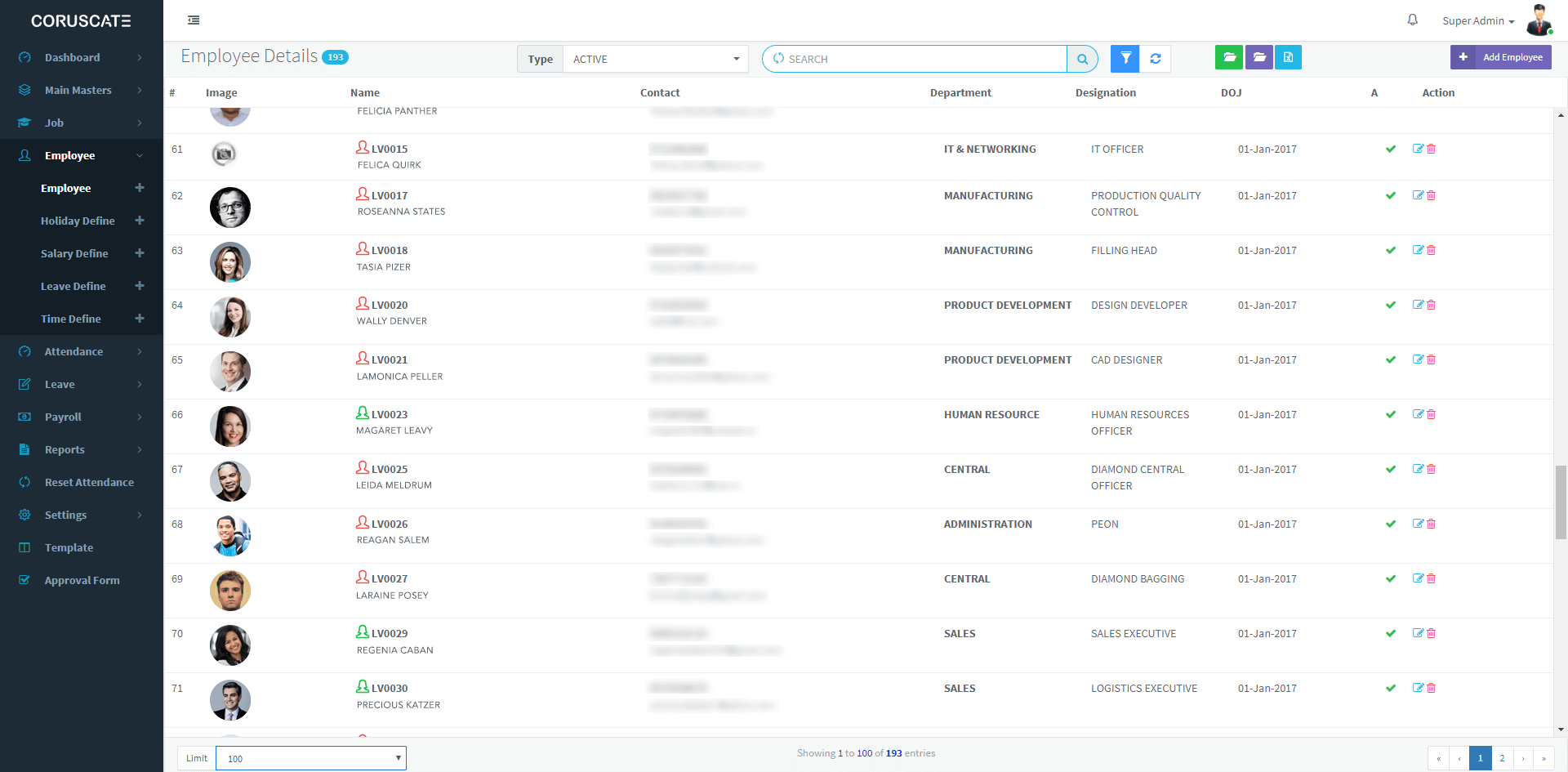Delete employee LV0023 Magaret Leavy
This screenshot has width=1568, height=772.
[1432, 414]
